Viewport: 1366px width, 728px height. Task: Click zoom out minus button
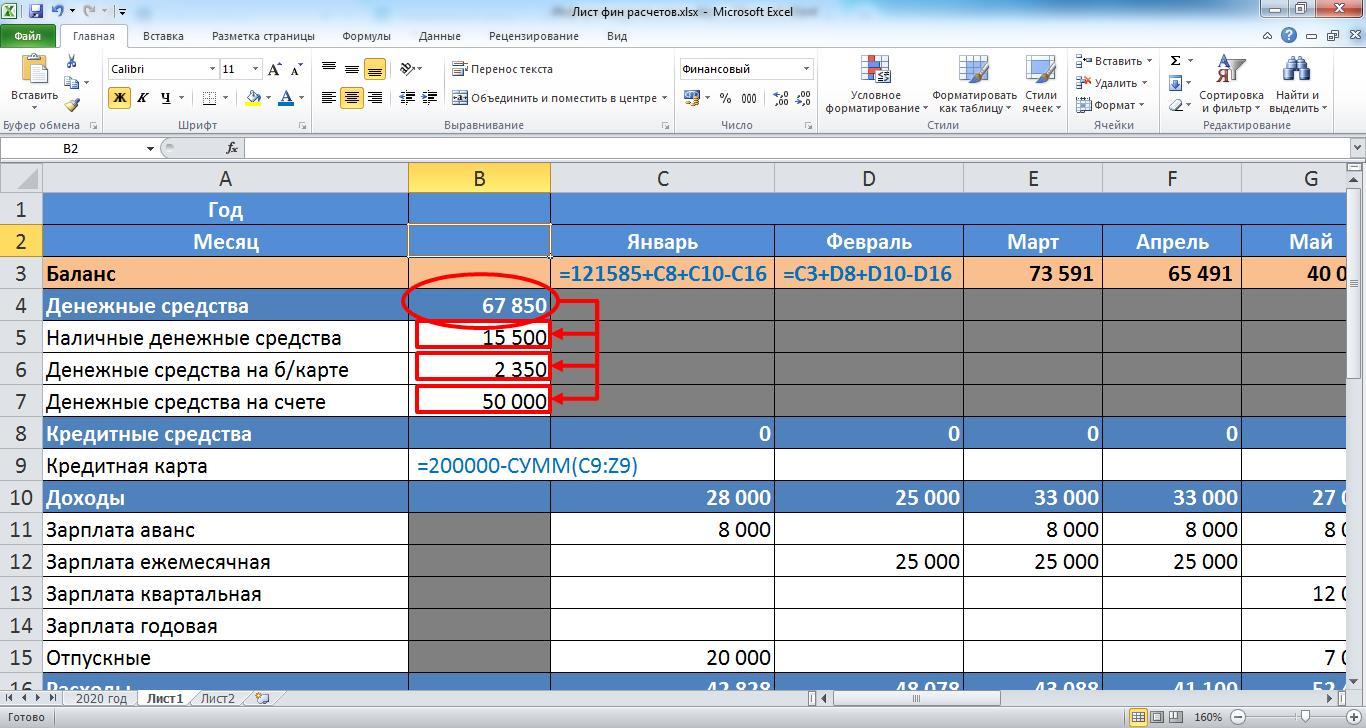[x=1238, y=717]
